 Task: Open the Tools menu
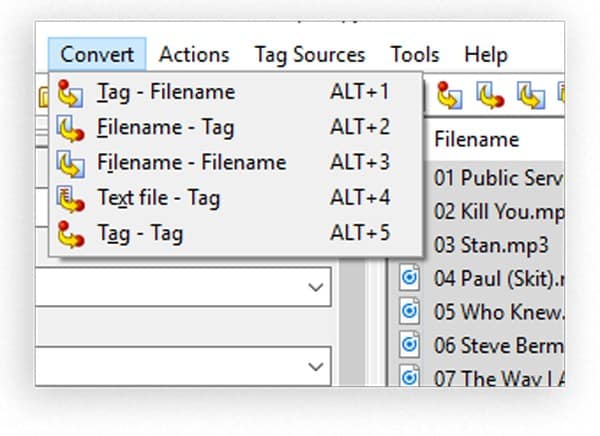pyautogui.click(x=415, y=54)
